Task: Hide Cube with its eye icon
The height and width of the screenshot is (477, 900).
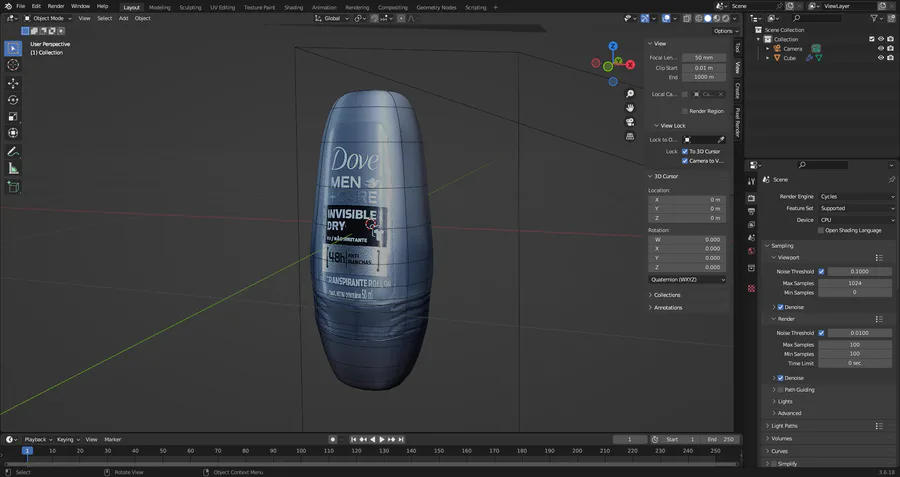Action: [881, 58]
